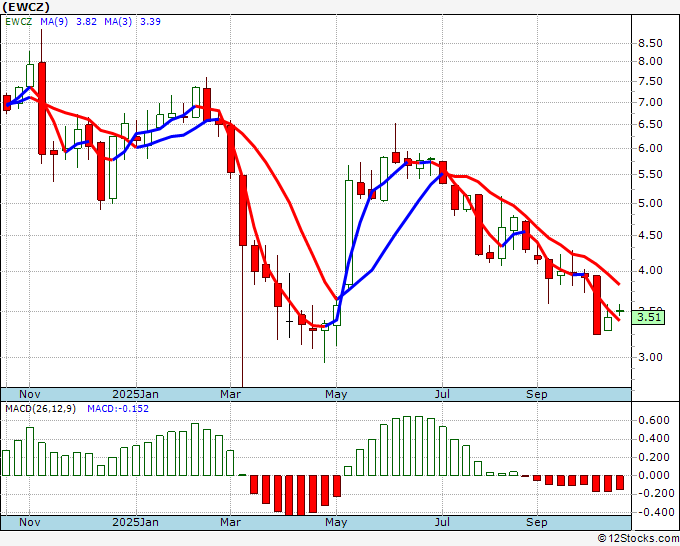Click the Jul marker on the price chart axis
Screen dimensions: 680x546
click(x=440, y=394)
